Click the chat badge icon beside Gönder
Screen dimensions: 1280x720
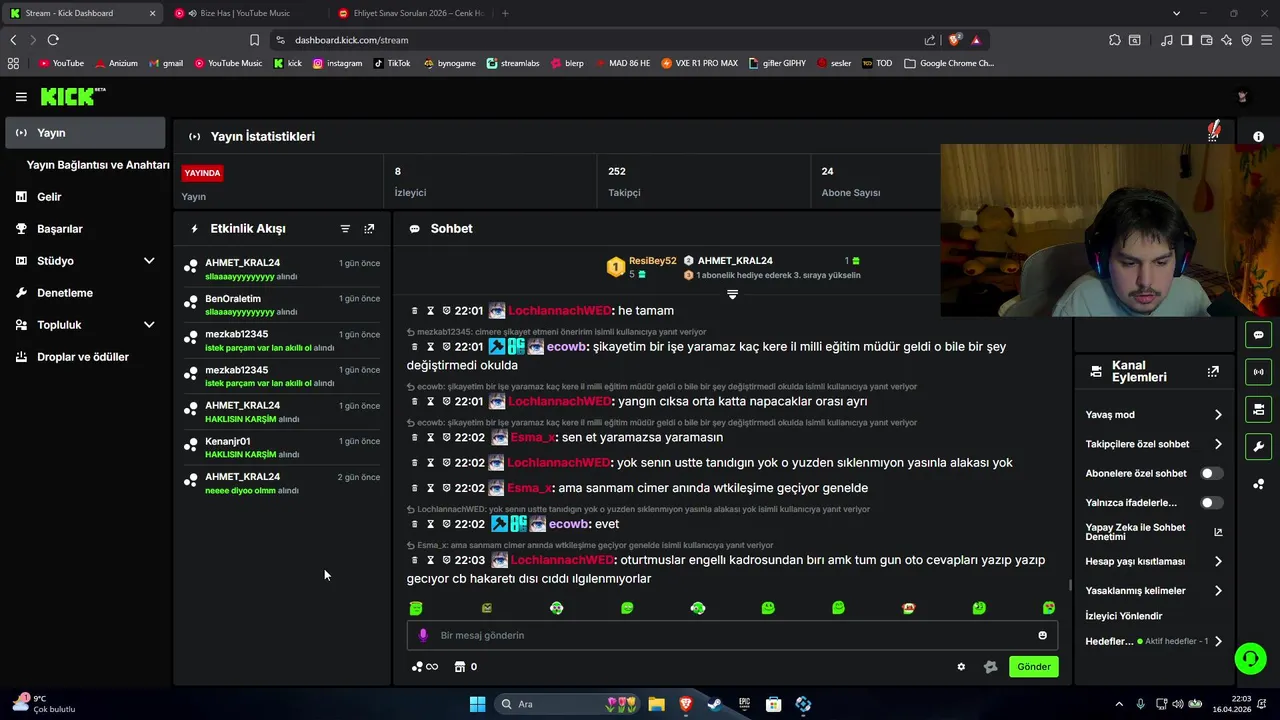(991, 667)
